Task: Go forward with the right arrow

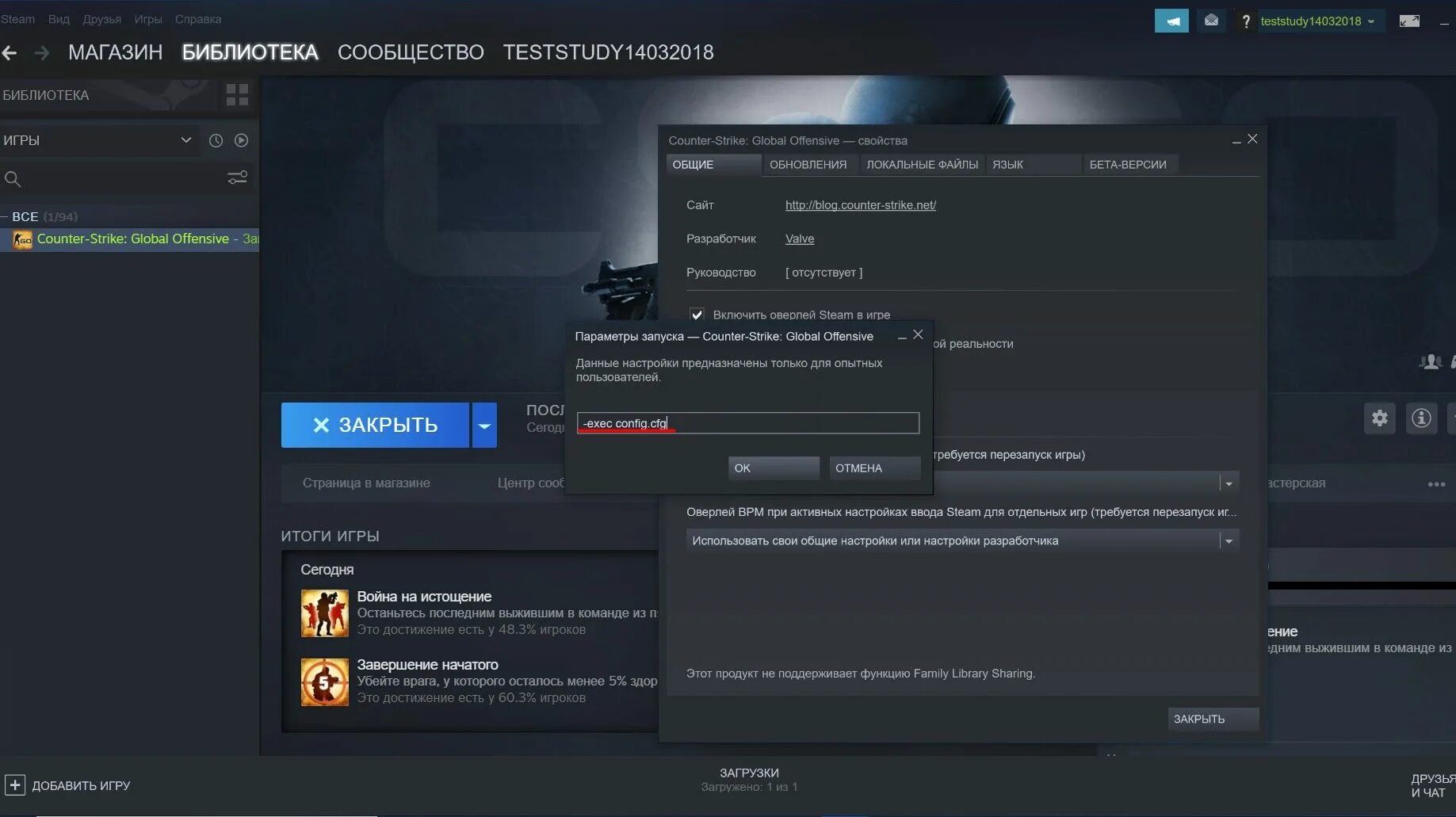Action: tap(42, 53)
